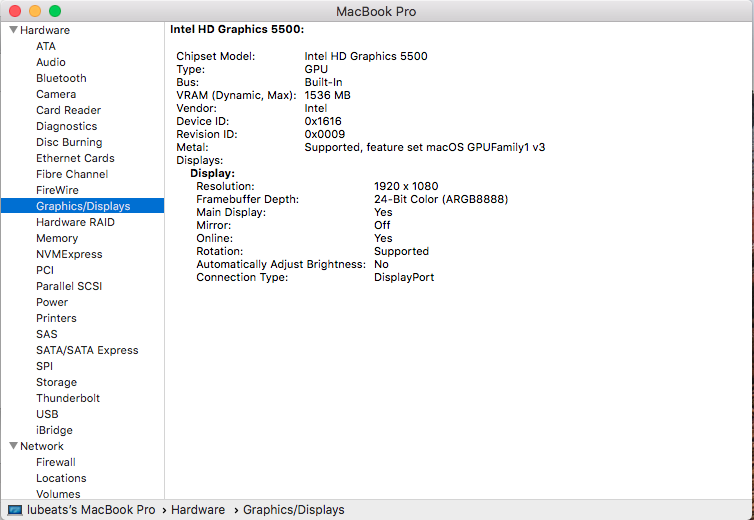Image resolution: width=754 pixels, height=520 pixels.
Task: Select SATA/SATA Express entry
Action: coord(87,350)
